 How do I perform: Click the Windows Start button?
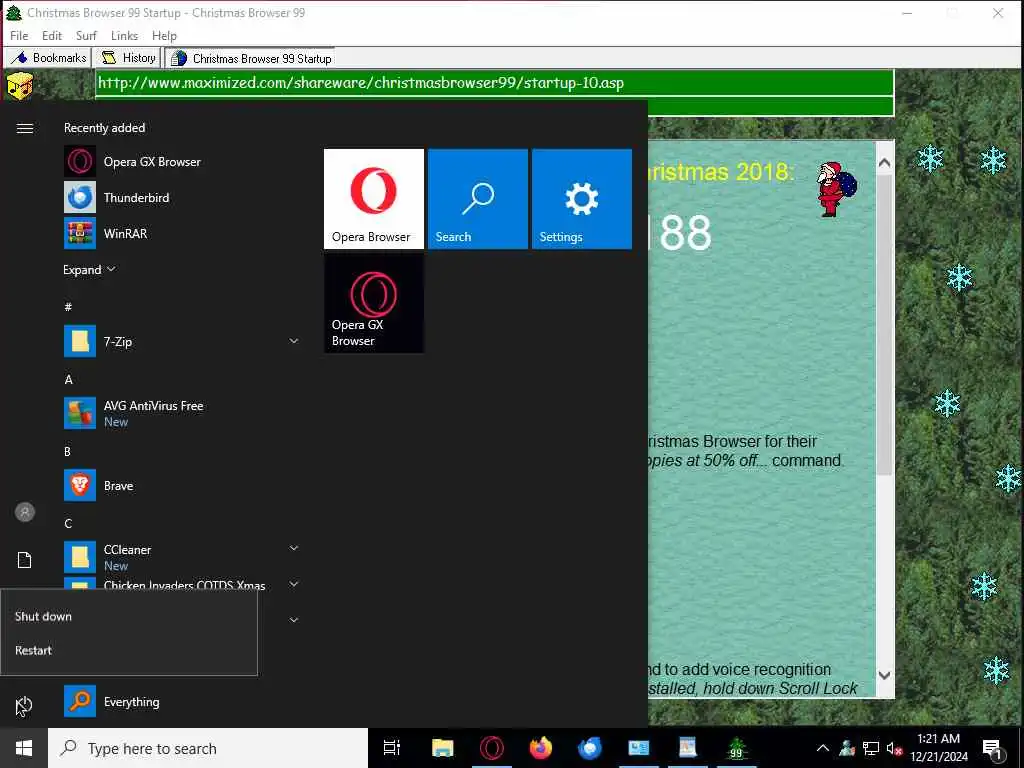24,748
